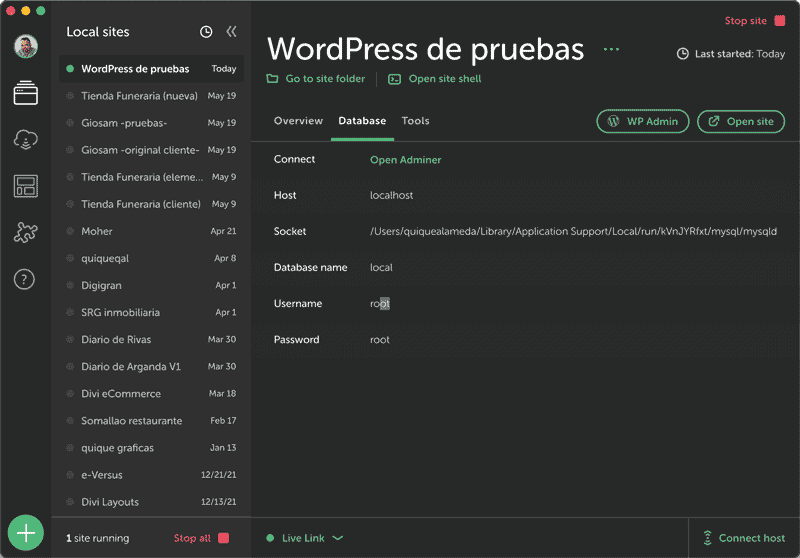The image size is (800, 558).
Task: Click the Open Adminer link
Action: pos(406,160)
